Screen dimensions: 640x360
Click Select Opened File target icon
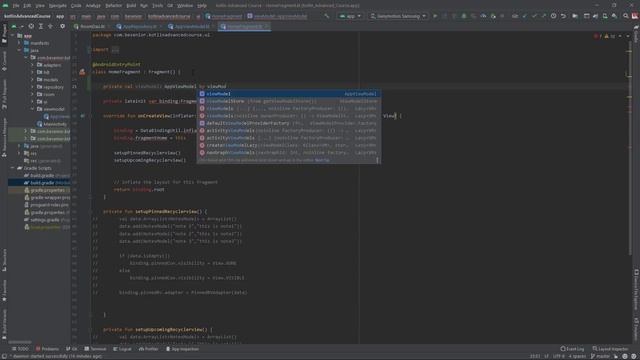pyautogui.click(x=31, y=26)
